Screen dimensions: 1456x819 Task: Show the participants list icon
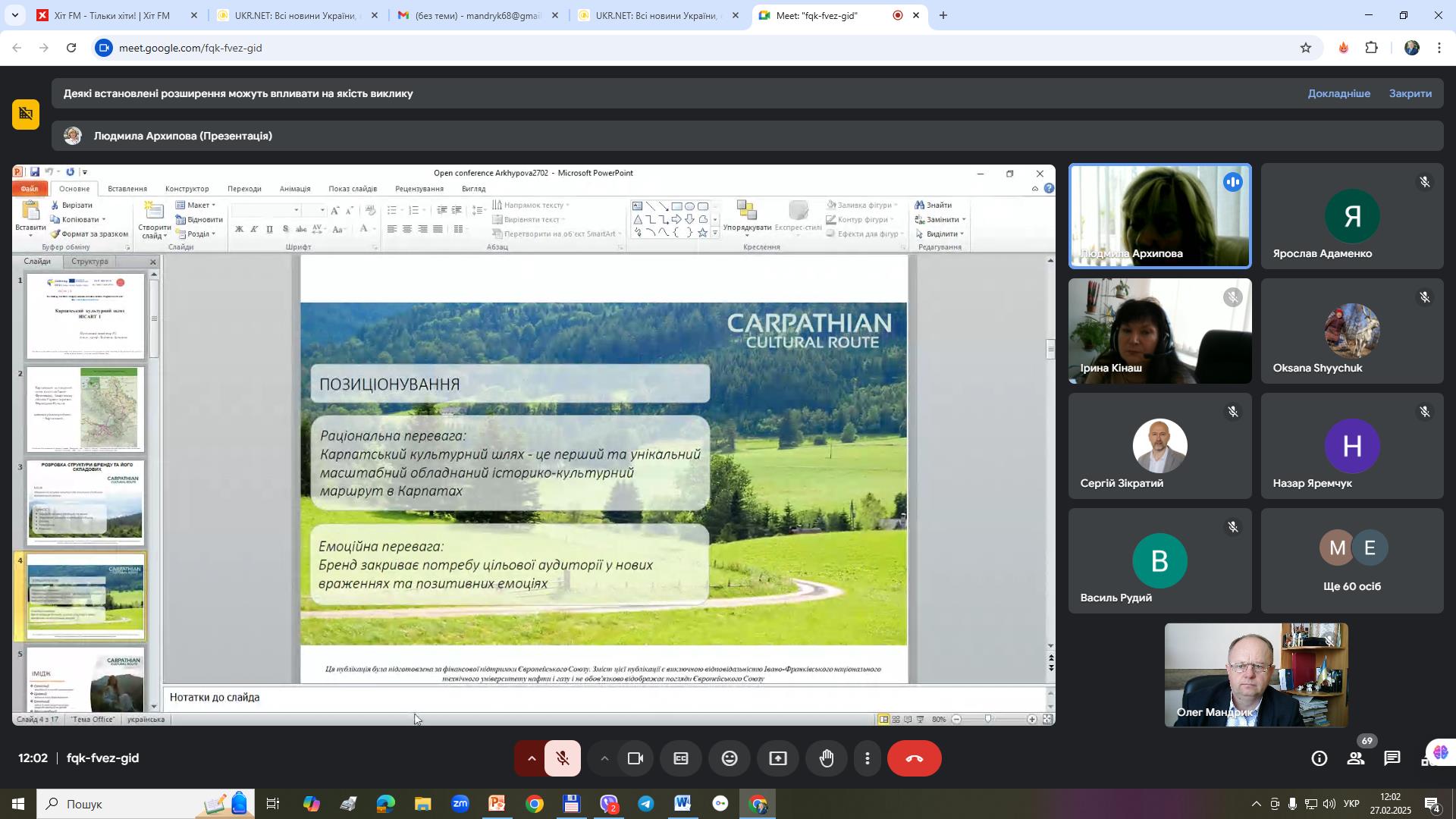1356,758
